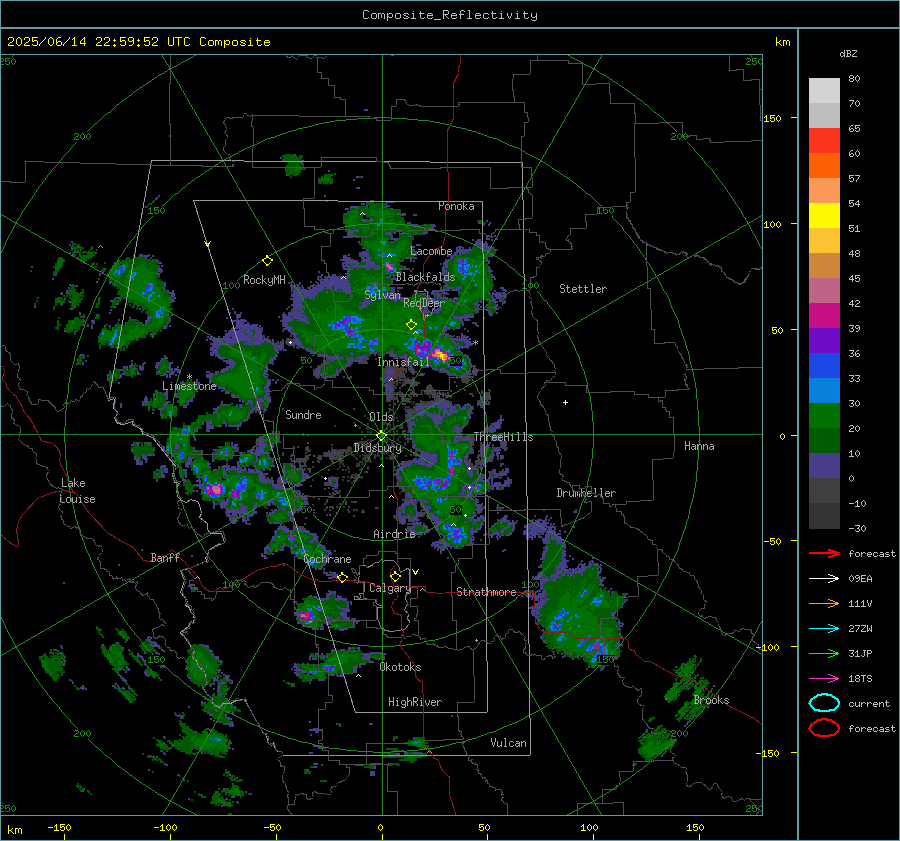Click the red forecast arrow in the legend
Screen dimensions: 900x841
[x=824, y=553]
